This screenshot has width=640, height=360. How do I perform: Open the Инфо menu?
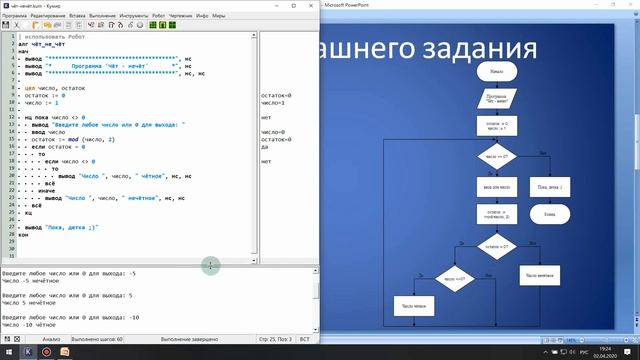[x=202, y=16]
